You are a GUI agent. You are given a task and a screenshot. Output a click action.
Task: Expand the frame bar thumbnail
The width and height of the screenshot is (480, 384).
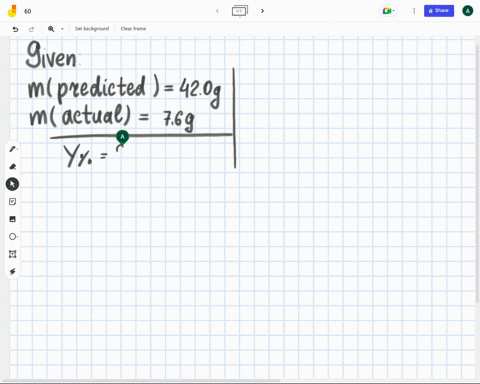coord(240,11)
